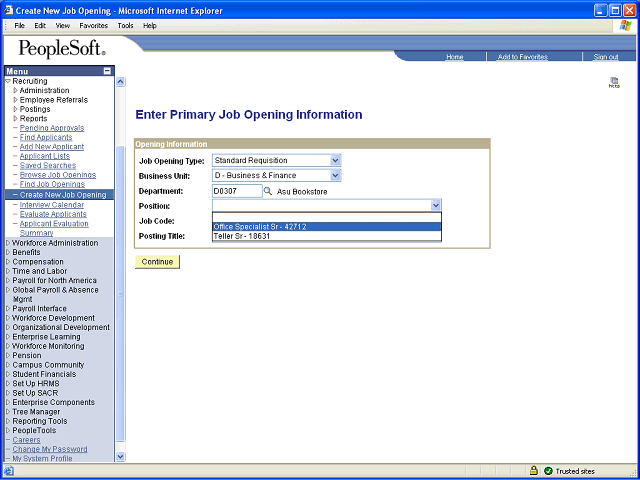Collapse the Recruiting menu folder

point(8,81)
